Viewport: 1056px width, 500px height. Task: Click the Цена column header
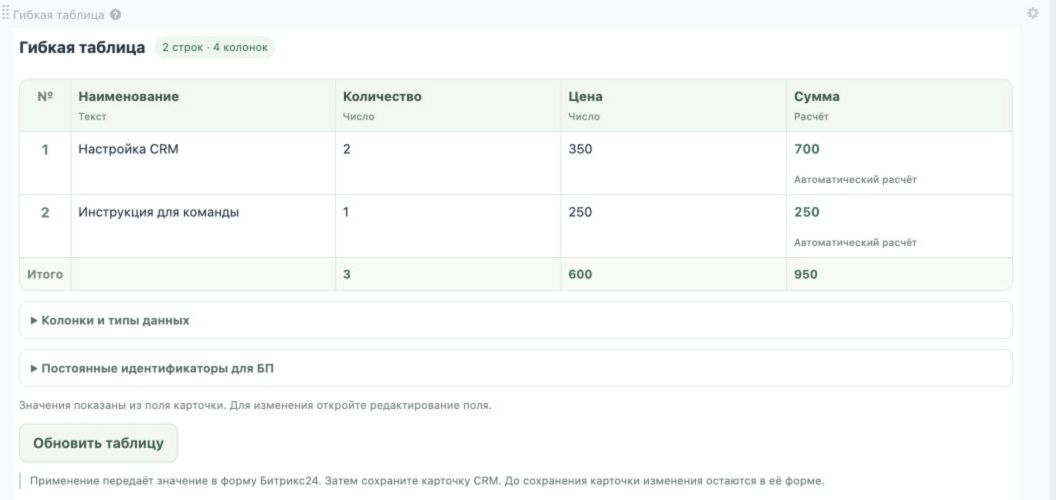(x=673, y=105)
